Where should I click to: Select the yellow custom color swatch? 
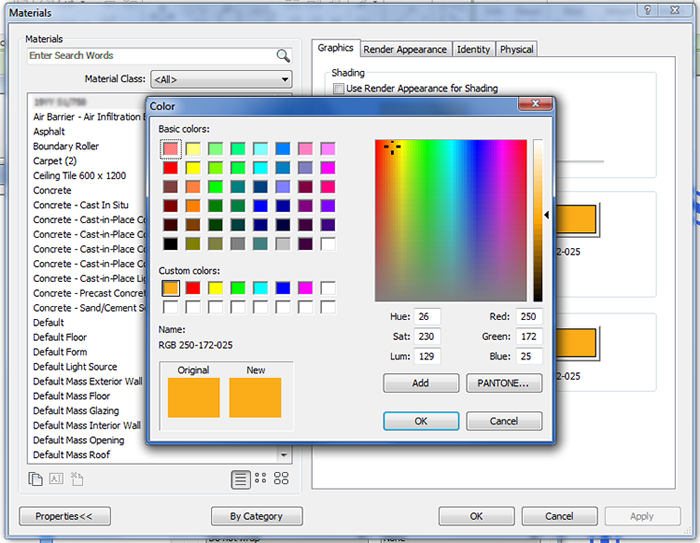tap(215, 288)
